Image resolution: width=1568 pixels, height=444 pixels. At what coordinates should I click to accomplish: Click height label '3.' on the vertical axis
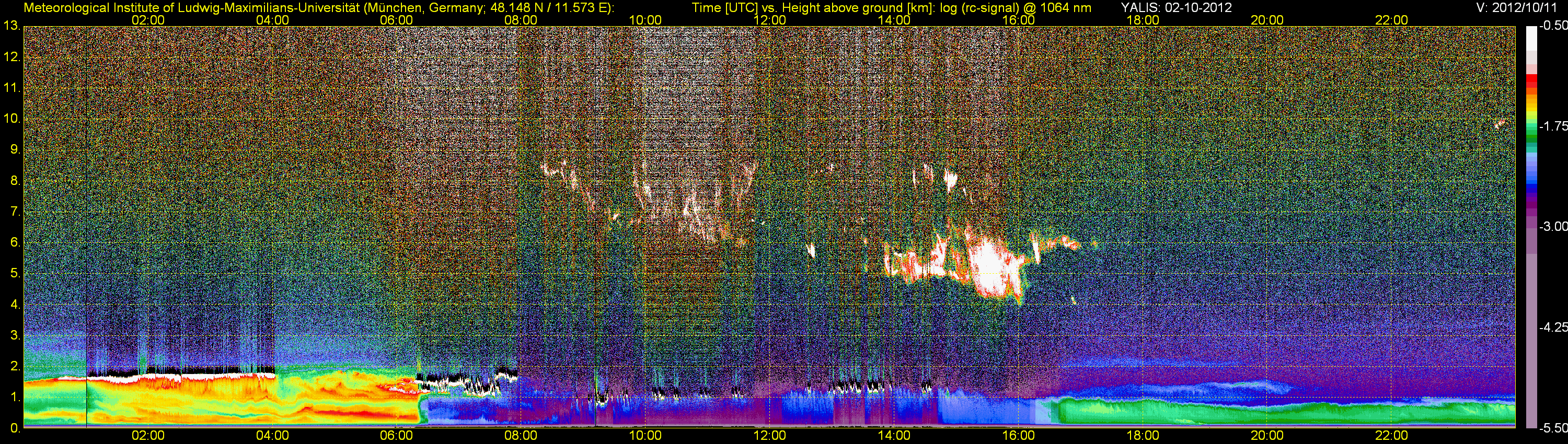pos(15,335)
